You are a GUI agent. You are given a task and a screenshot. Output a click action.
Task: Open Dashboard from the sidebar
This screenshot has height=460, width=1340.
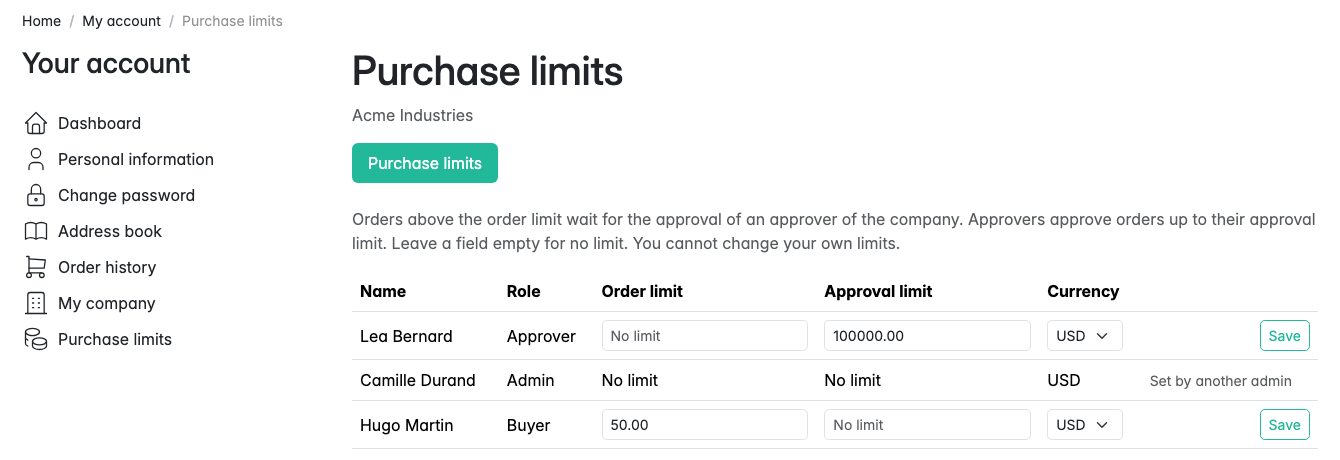pos(99,123)
